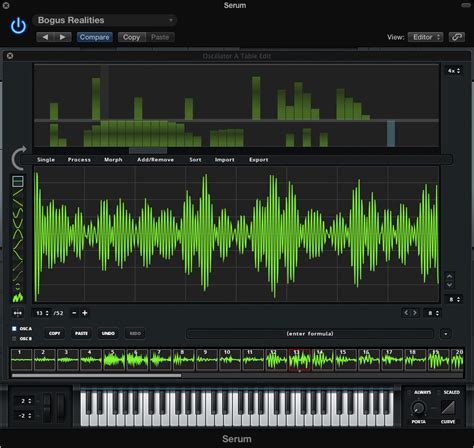The image size is (474, 448).
Task: Select the green waveform draw tool icon
Action: point(18,297)
